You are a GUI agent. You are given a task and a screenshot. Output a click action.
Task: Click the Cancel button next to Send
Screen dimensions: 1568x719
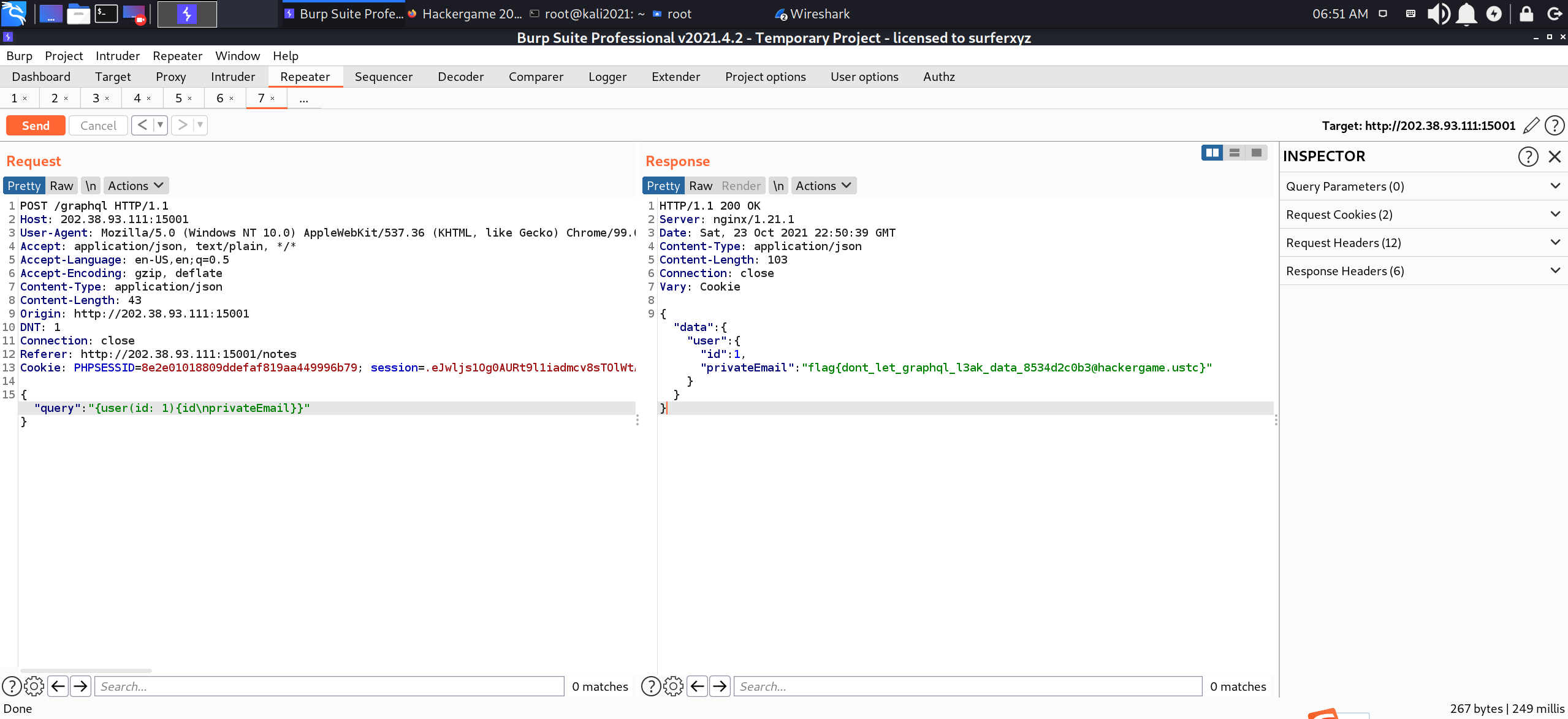[97, 125]
